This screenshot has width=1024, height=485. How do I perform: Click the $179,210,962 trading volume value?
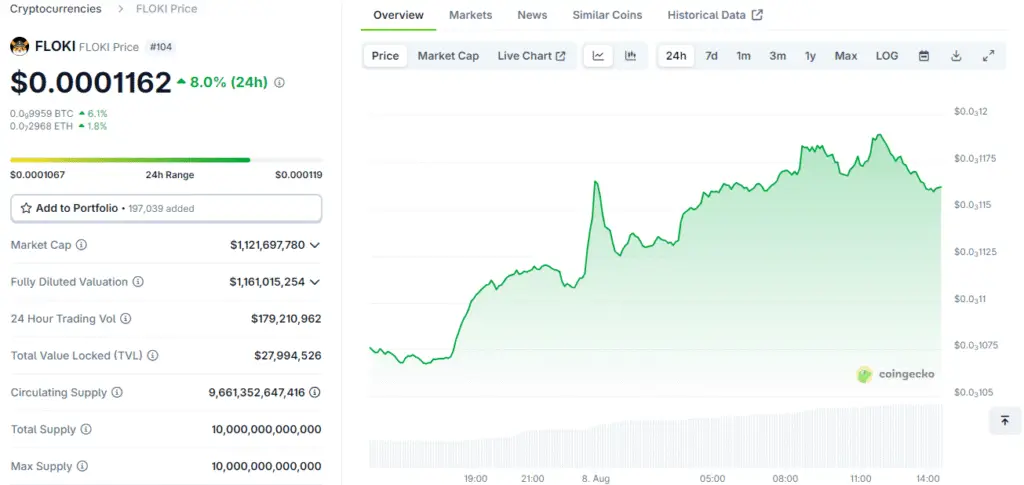[286, 319]
